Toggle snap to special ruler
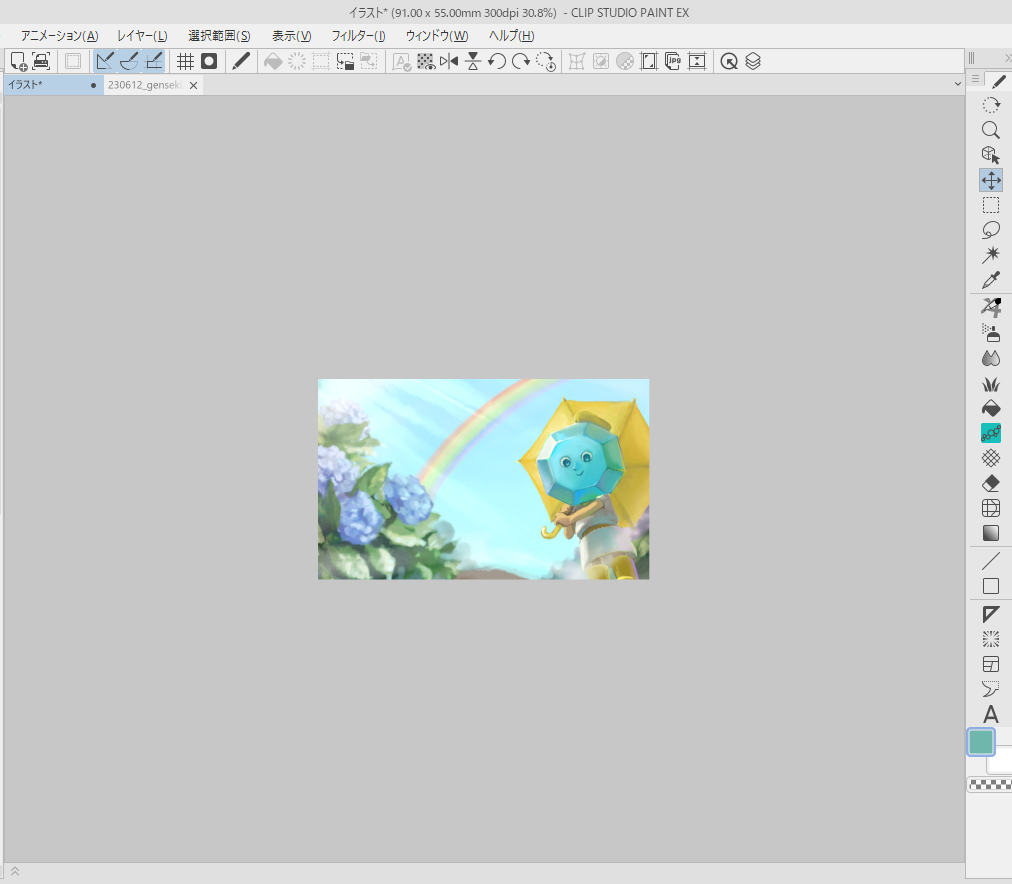 pyautogui.click(x=129, y=61)
